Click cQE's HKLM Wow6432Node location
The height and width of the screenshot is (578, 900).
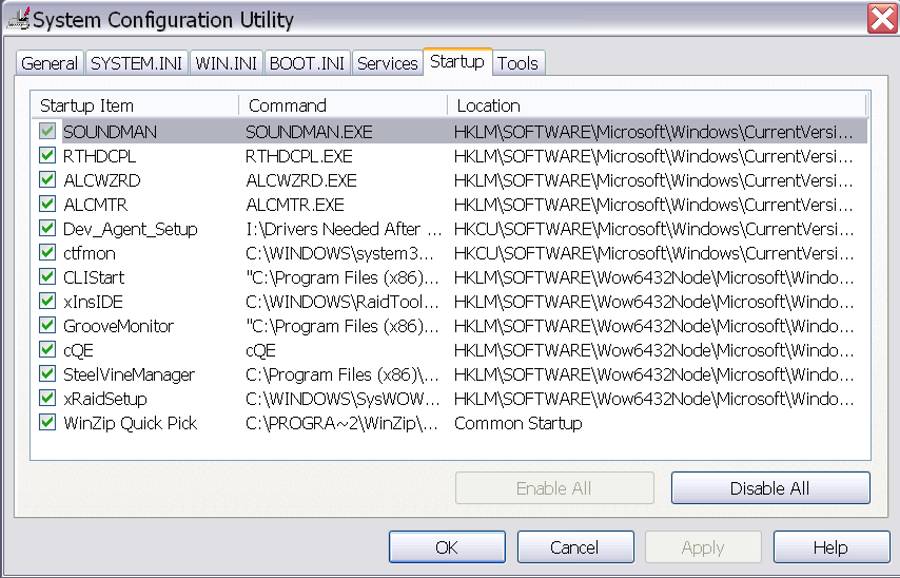coord(654,350)
